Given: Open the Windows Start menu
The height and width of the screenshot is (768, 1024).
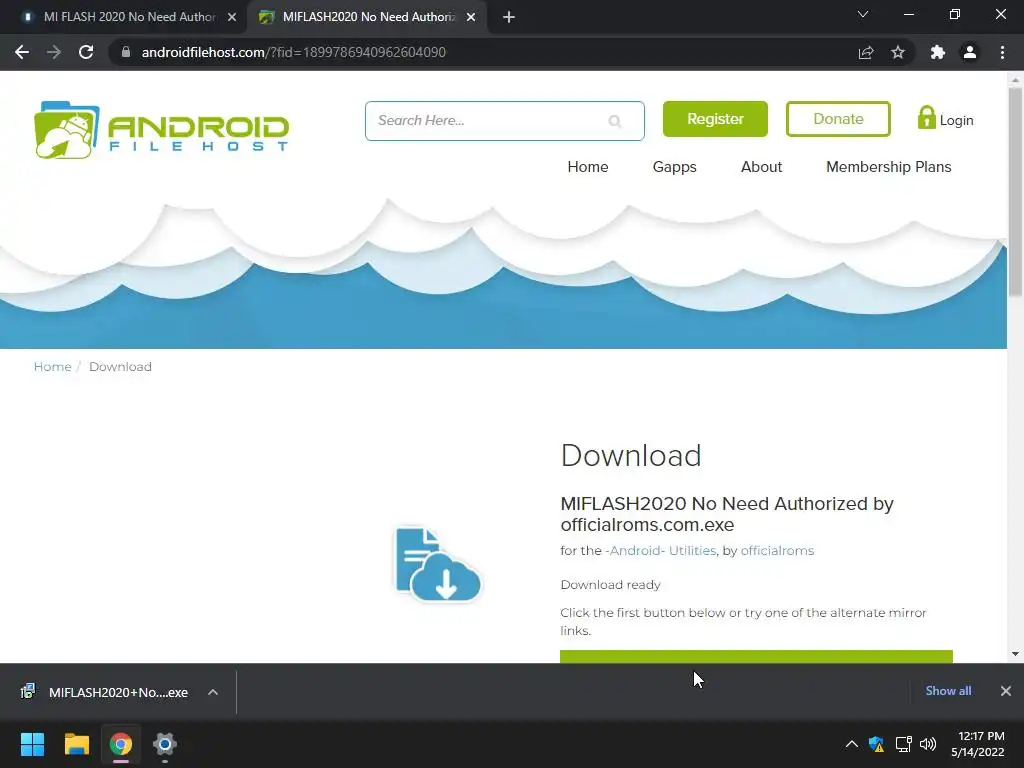Looking at the screenshot, I should click(x=32, y=744).
